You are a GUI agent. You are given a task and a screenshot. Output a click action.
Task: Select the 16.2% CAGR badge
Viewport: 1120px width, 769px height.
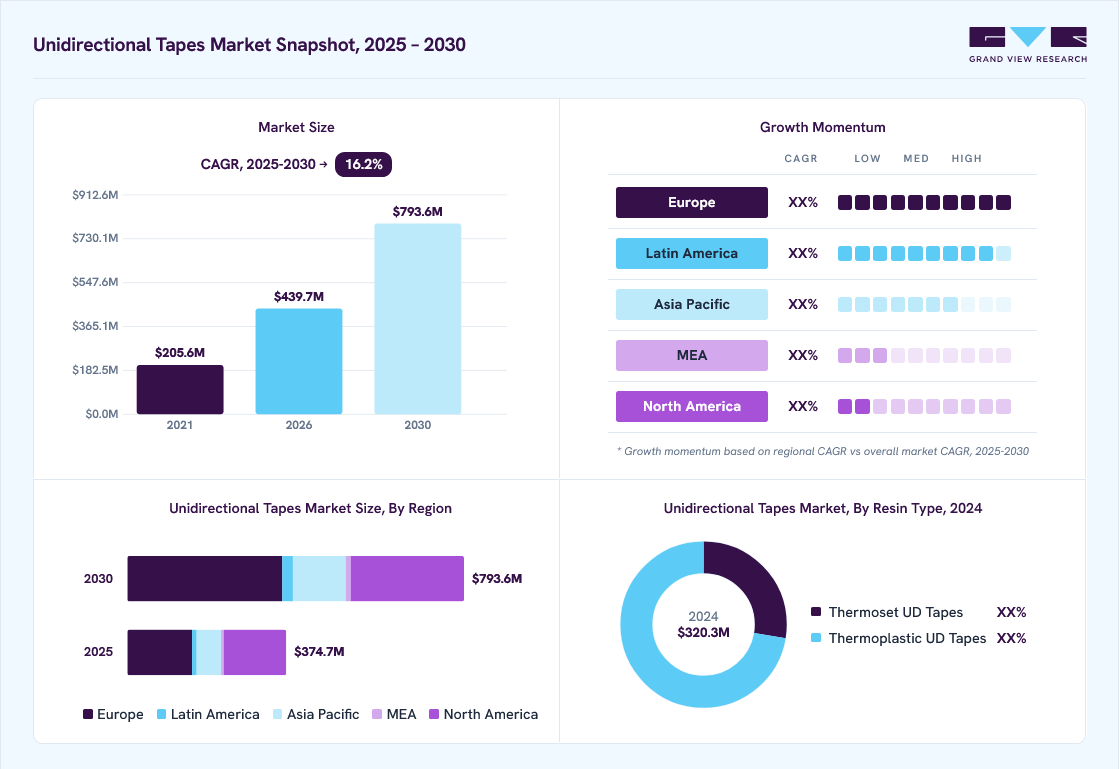(364, 164)
